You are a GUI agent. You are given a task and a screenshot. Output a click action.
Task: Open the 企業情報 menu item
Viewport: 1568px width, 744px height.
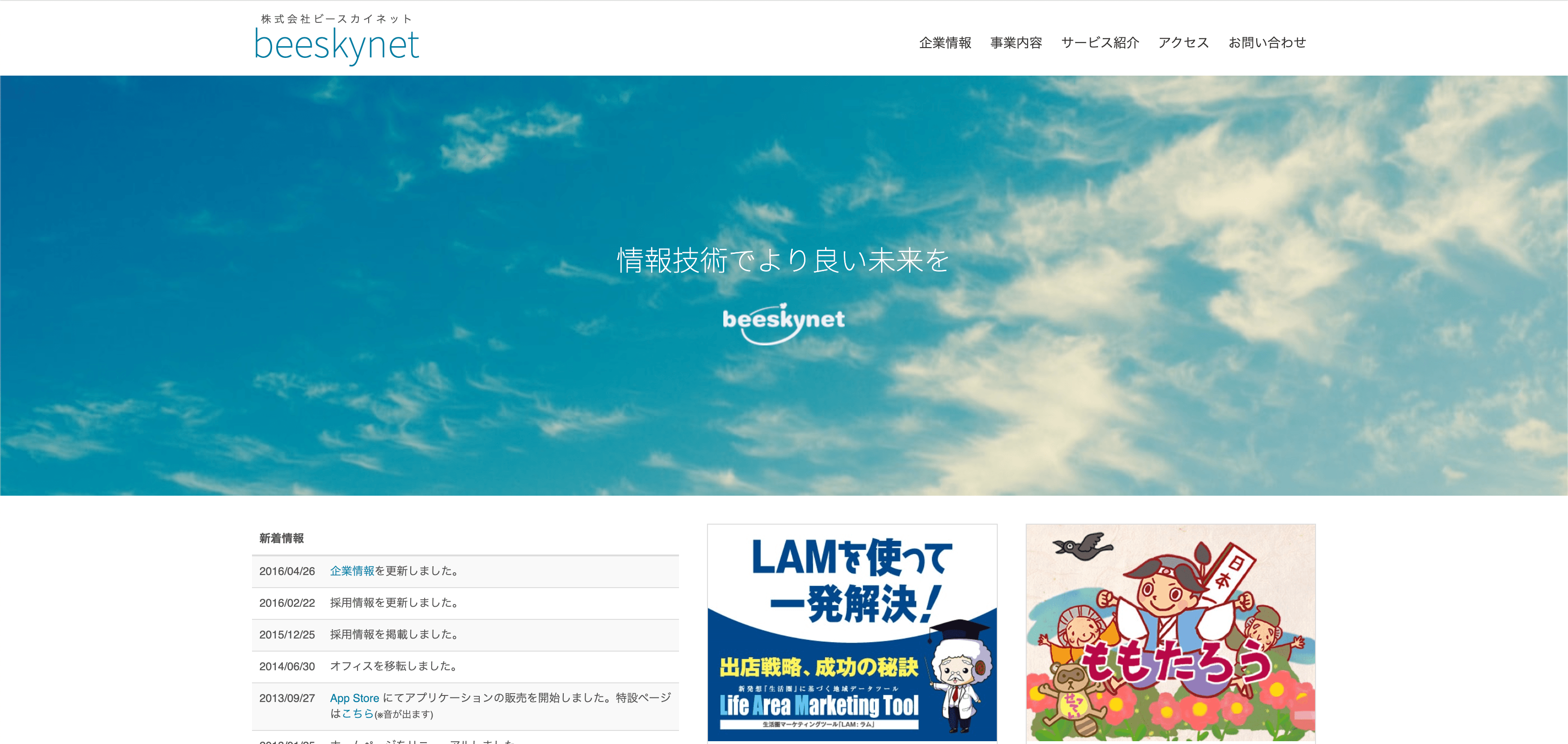945,42
